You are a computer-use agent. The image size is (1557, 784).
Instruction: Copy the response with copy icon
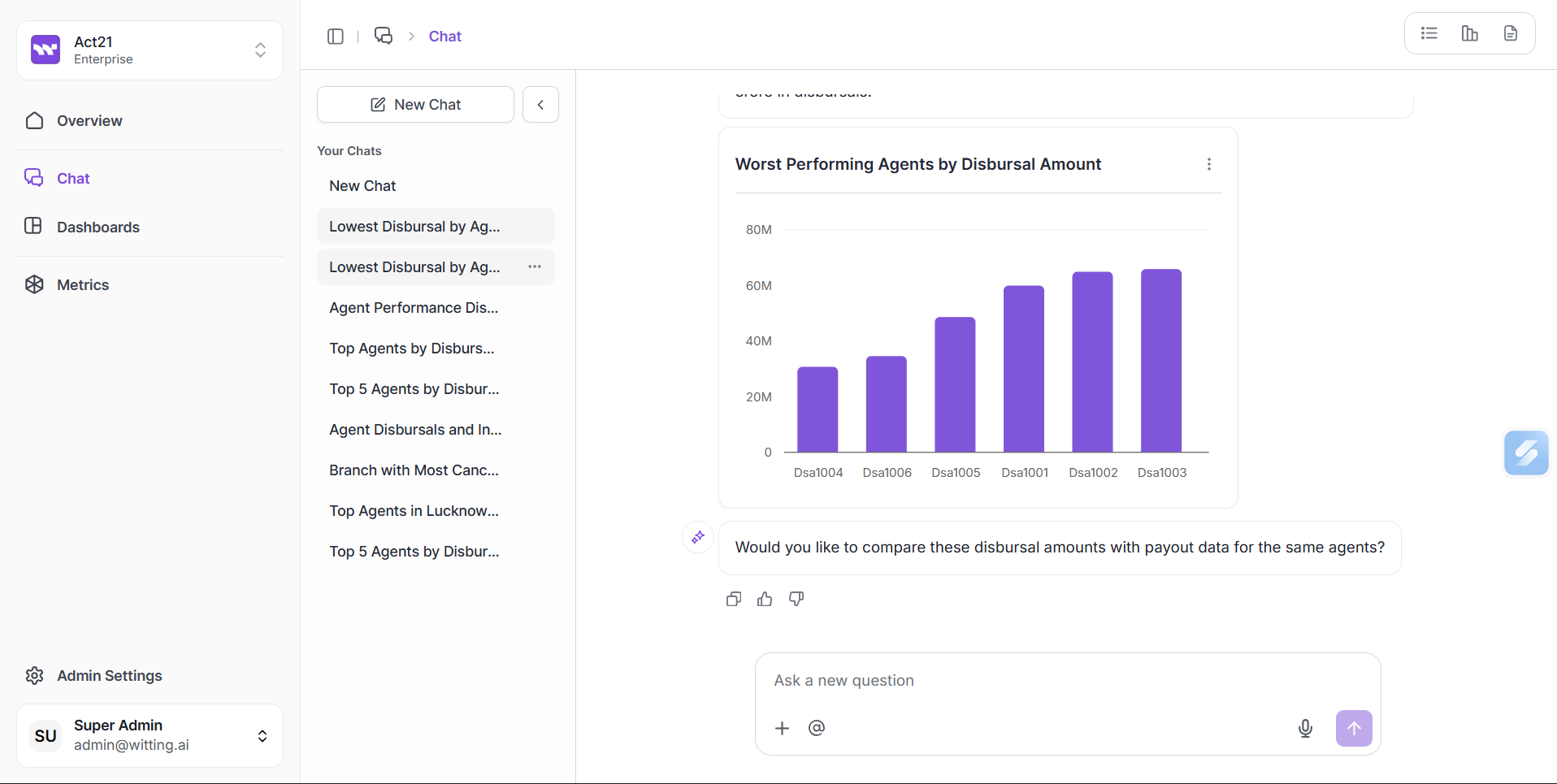(x=734, y=600)
